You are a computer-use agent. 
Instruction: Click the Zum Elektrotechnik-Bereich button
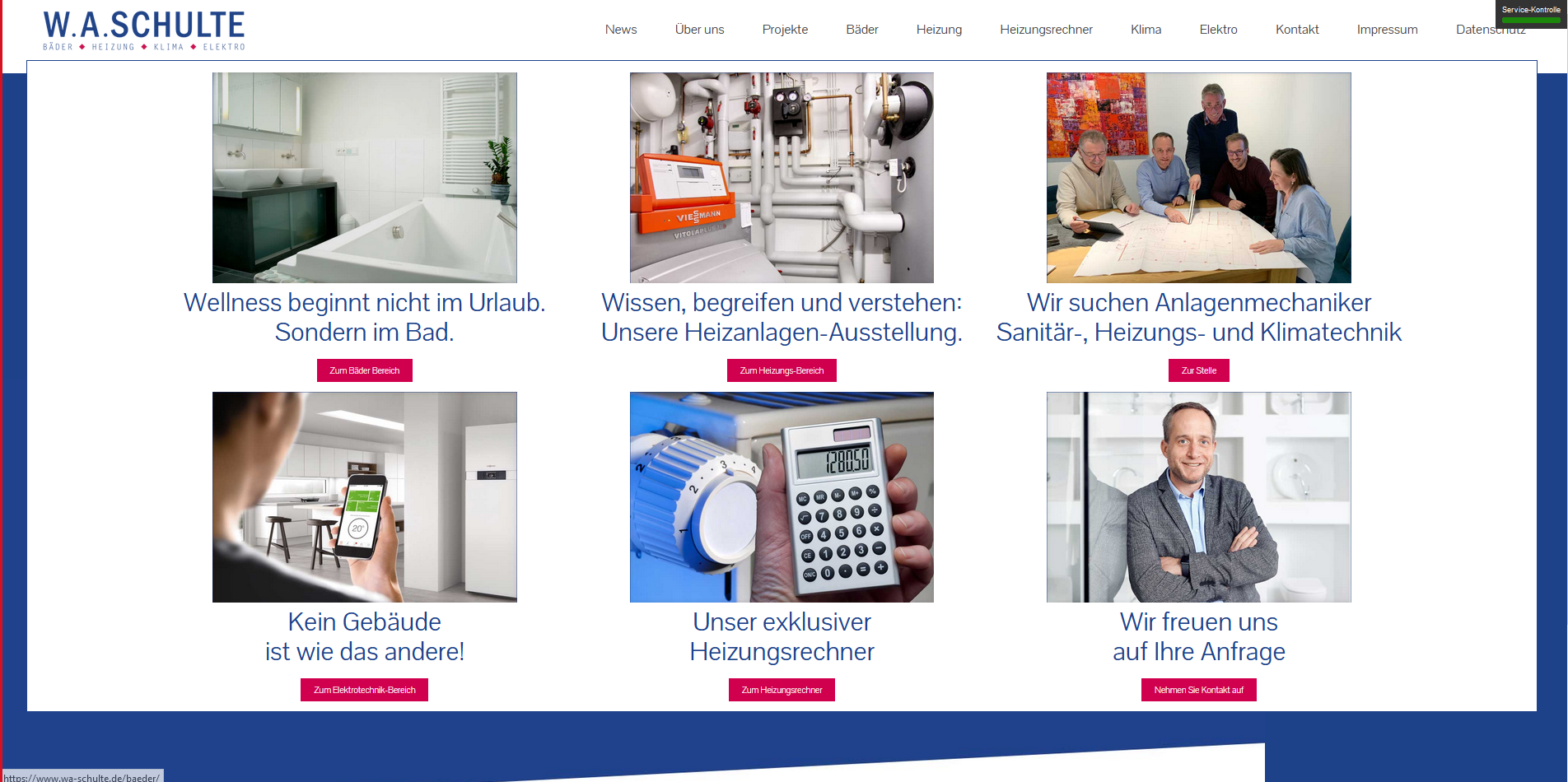pyautogui.click(x=364, y=690)
